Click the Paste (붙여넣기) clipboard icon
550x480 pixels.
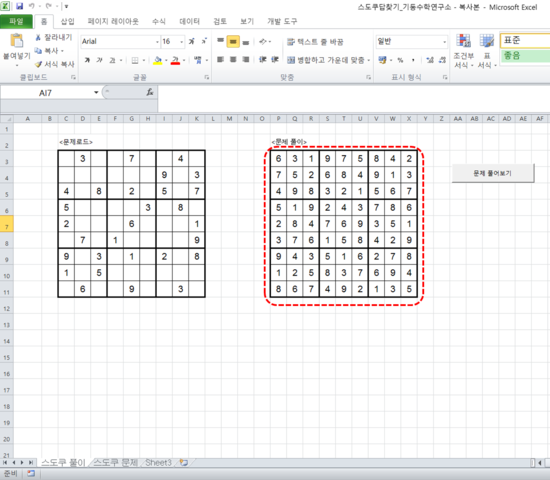(x=16, y=41)
